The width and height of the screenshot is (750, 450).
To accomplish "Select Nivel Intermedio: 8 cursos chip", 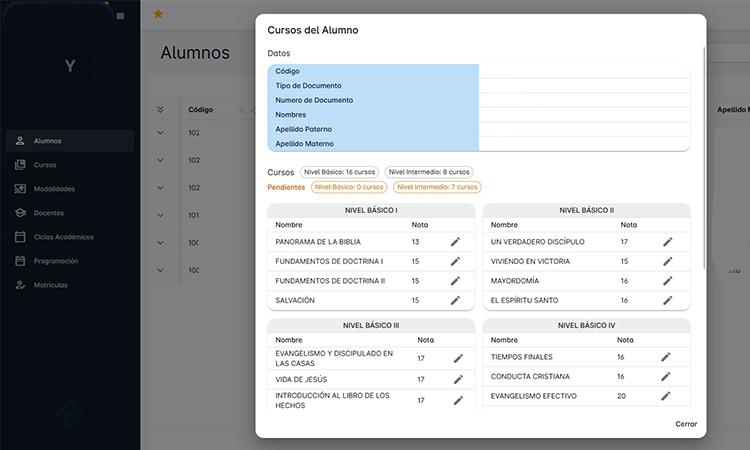I will point(429,172).
